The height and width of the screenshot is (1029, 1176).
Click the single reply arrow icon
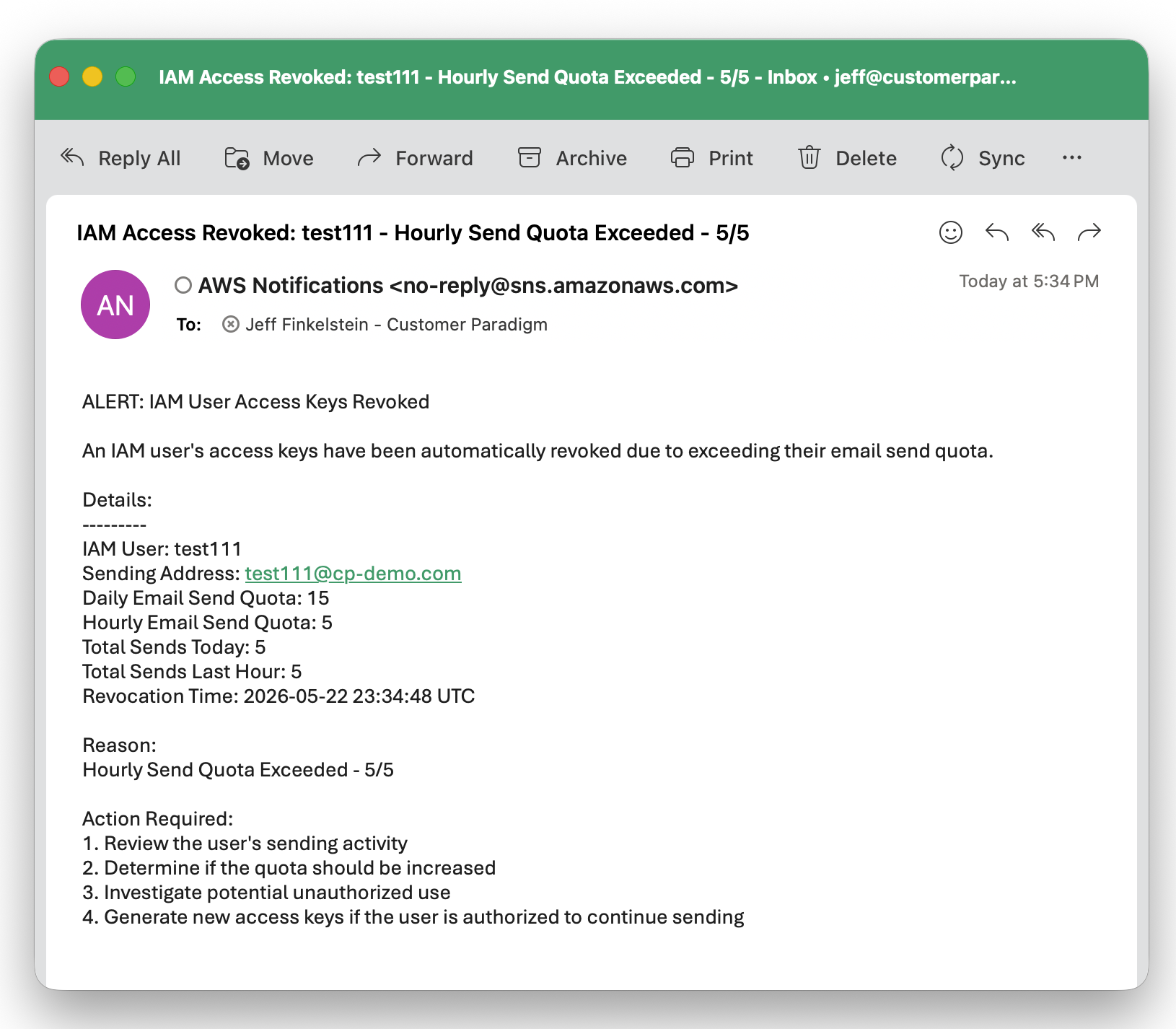click(997, 232)
